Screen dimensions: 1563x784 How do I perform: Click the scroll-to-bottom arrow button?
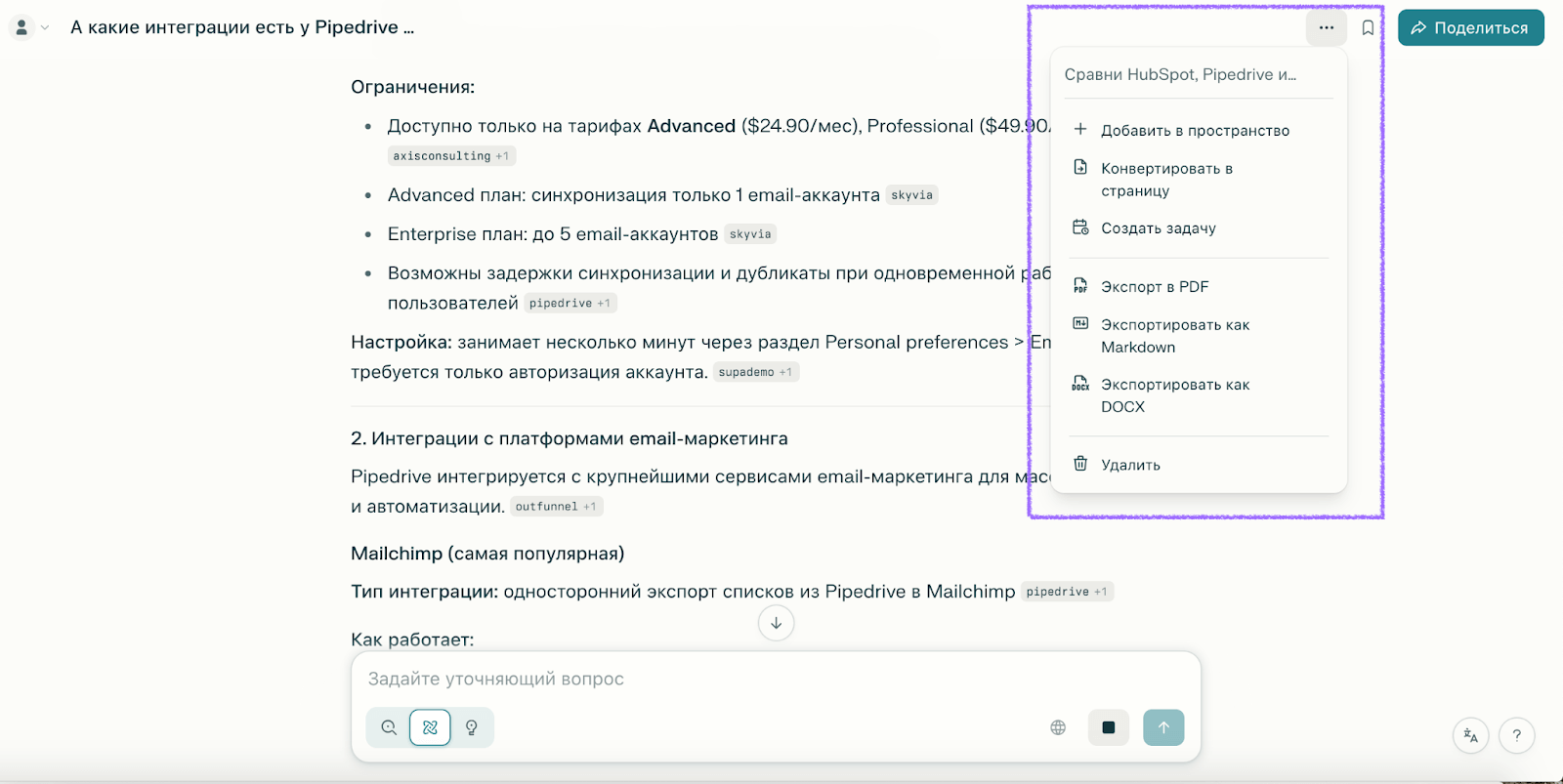click(776, 623)
